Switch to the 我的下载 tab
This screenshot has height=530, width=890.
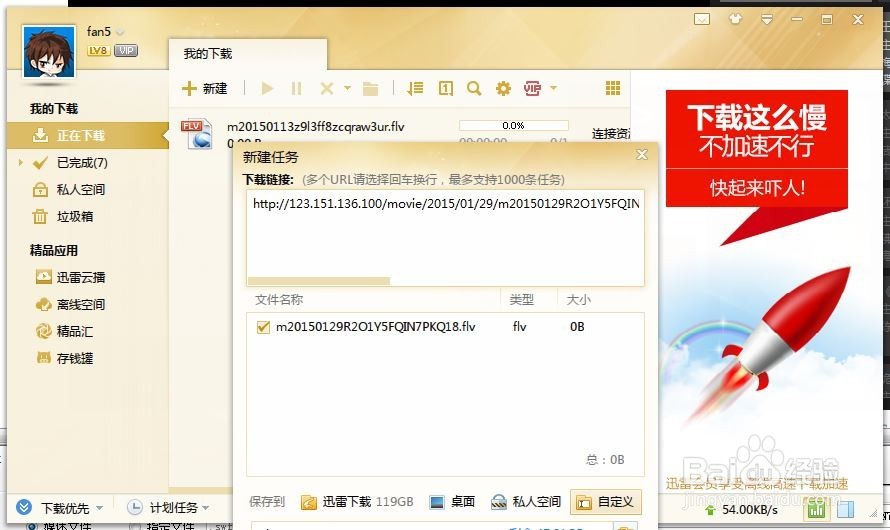[247, 54]
